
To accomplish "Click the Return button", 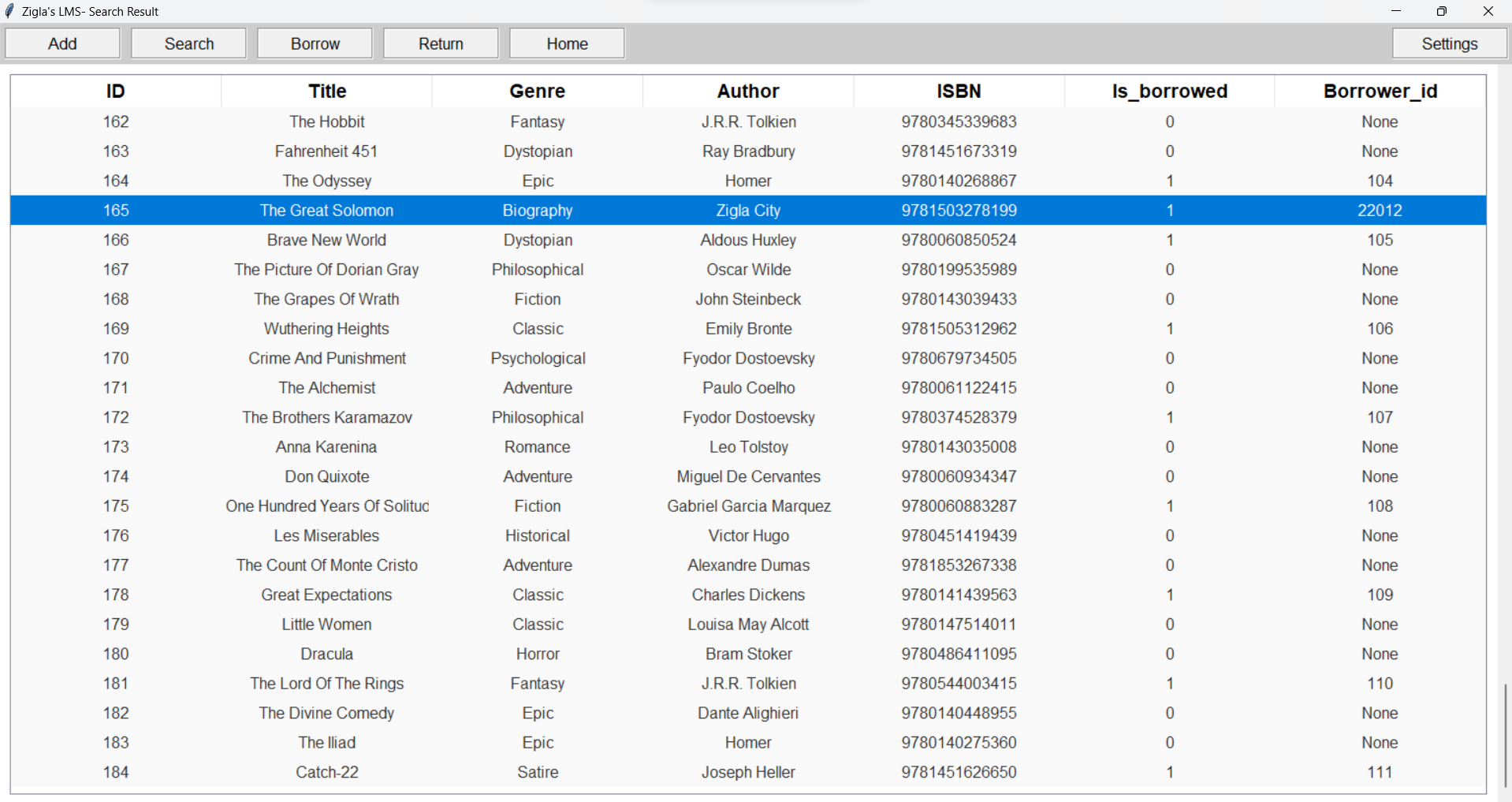I will pyautogui.click(x=441, y=43).
